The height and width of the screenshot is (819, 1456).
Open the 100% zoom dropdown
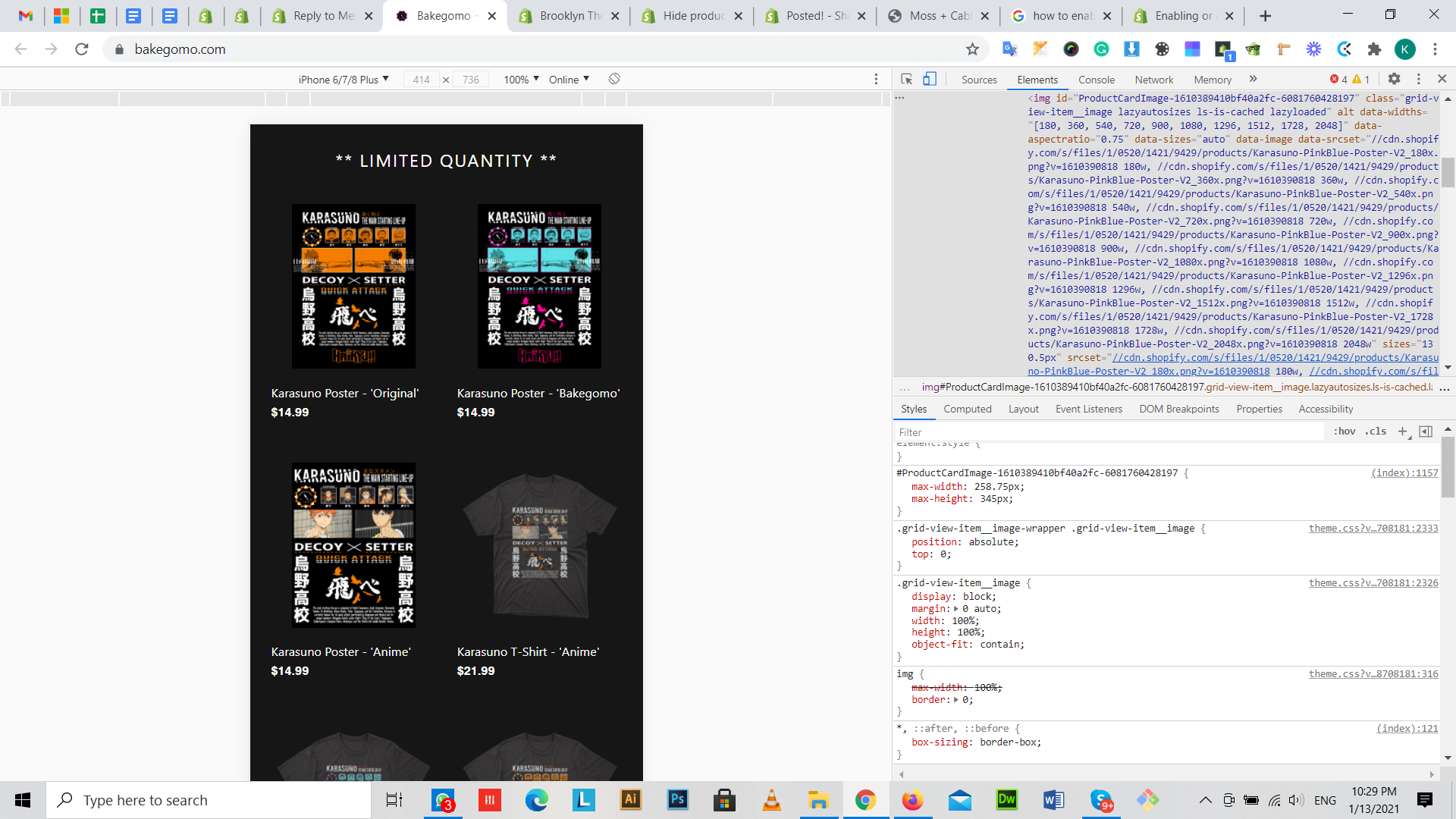coord(521,80)
